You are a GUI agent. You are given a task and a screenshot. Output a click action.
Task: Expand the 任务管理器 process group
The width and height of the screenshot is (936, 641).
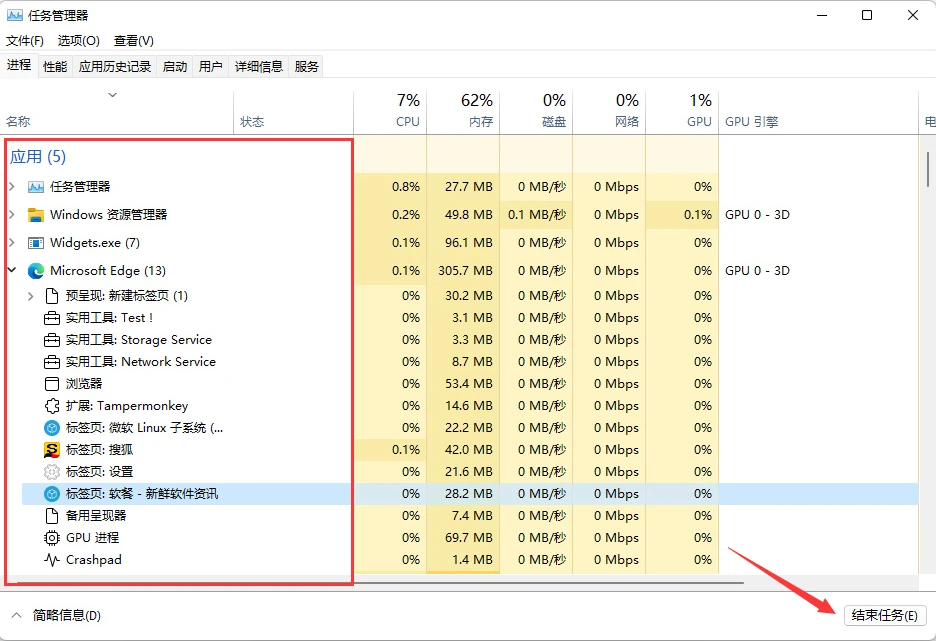click(x=12, y=187)
